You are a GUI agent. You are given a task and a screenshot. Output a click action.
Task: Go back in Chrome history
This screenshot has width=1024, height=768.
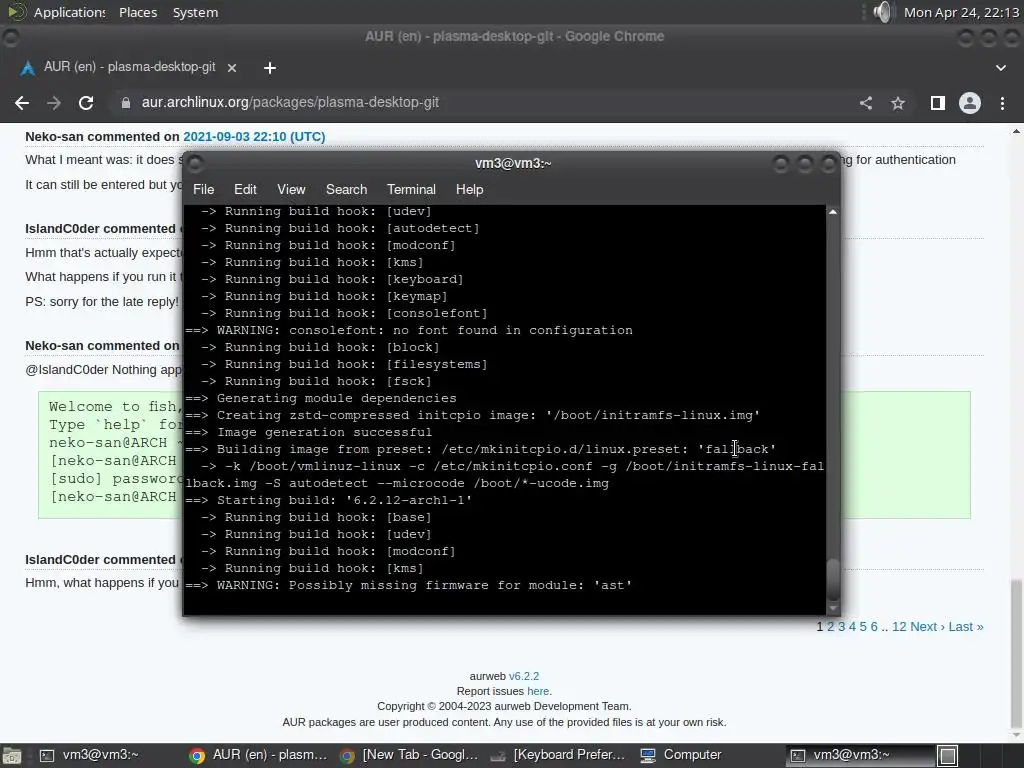click(22, 103)
